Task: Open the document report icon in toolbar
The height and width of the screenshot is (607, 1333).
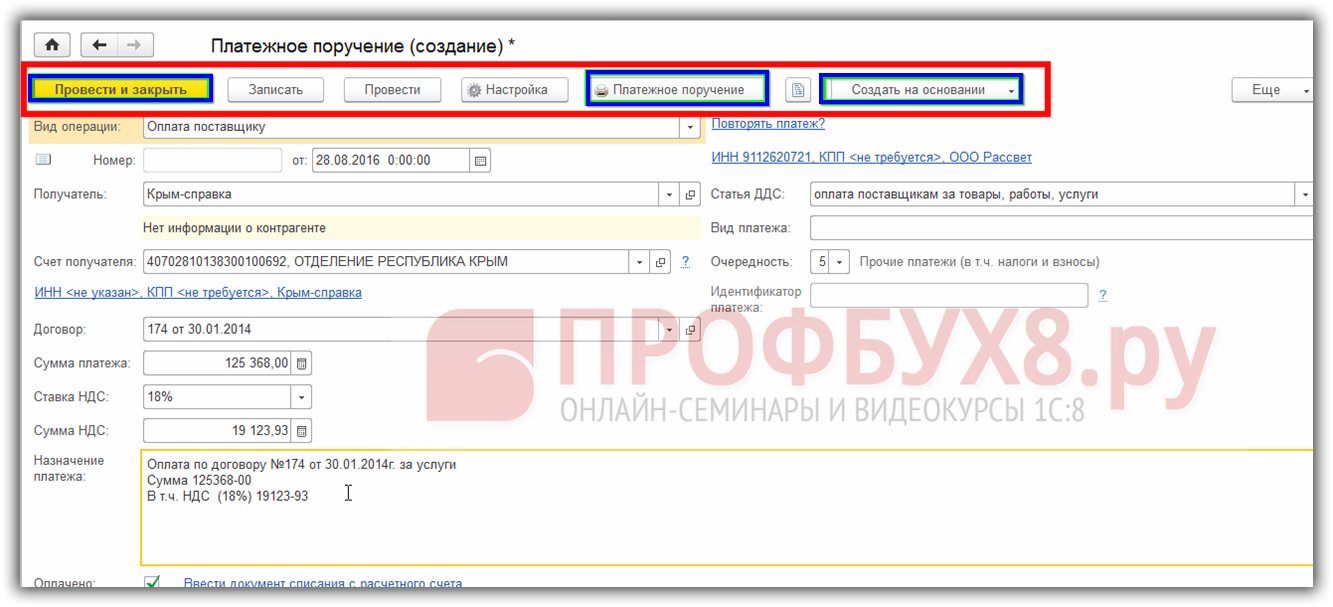Action: 797,90
